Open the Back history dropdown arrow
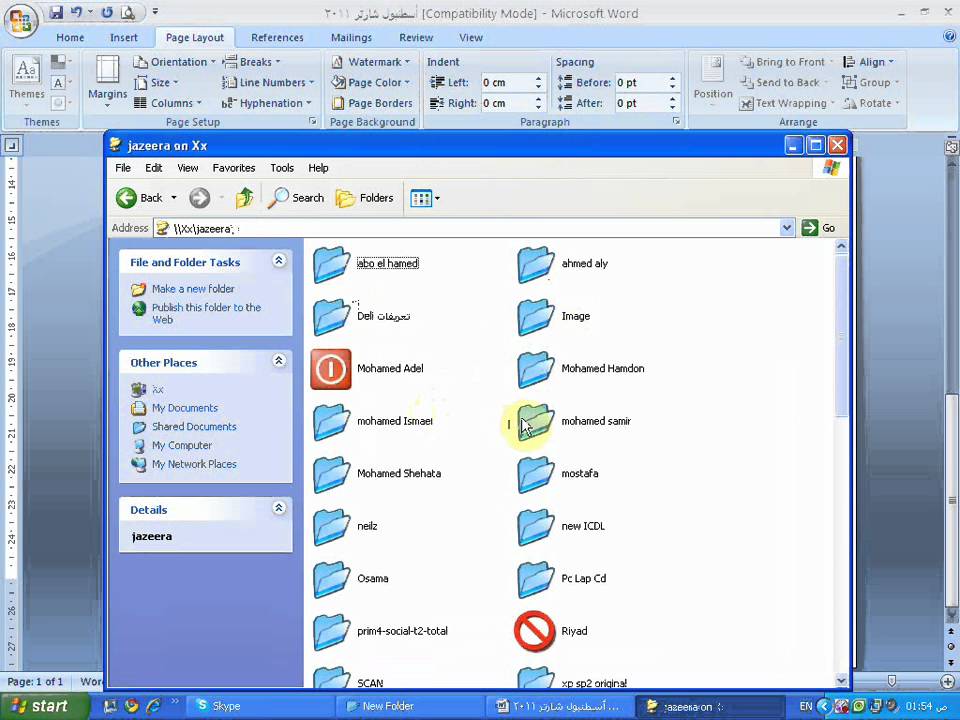This screenshot has height=720, width=960. coord(174,198)
